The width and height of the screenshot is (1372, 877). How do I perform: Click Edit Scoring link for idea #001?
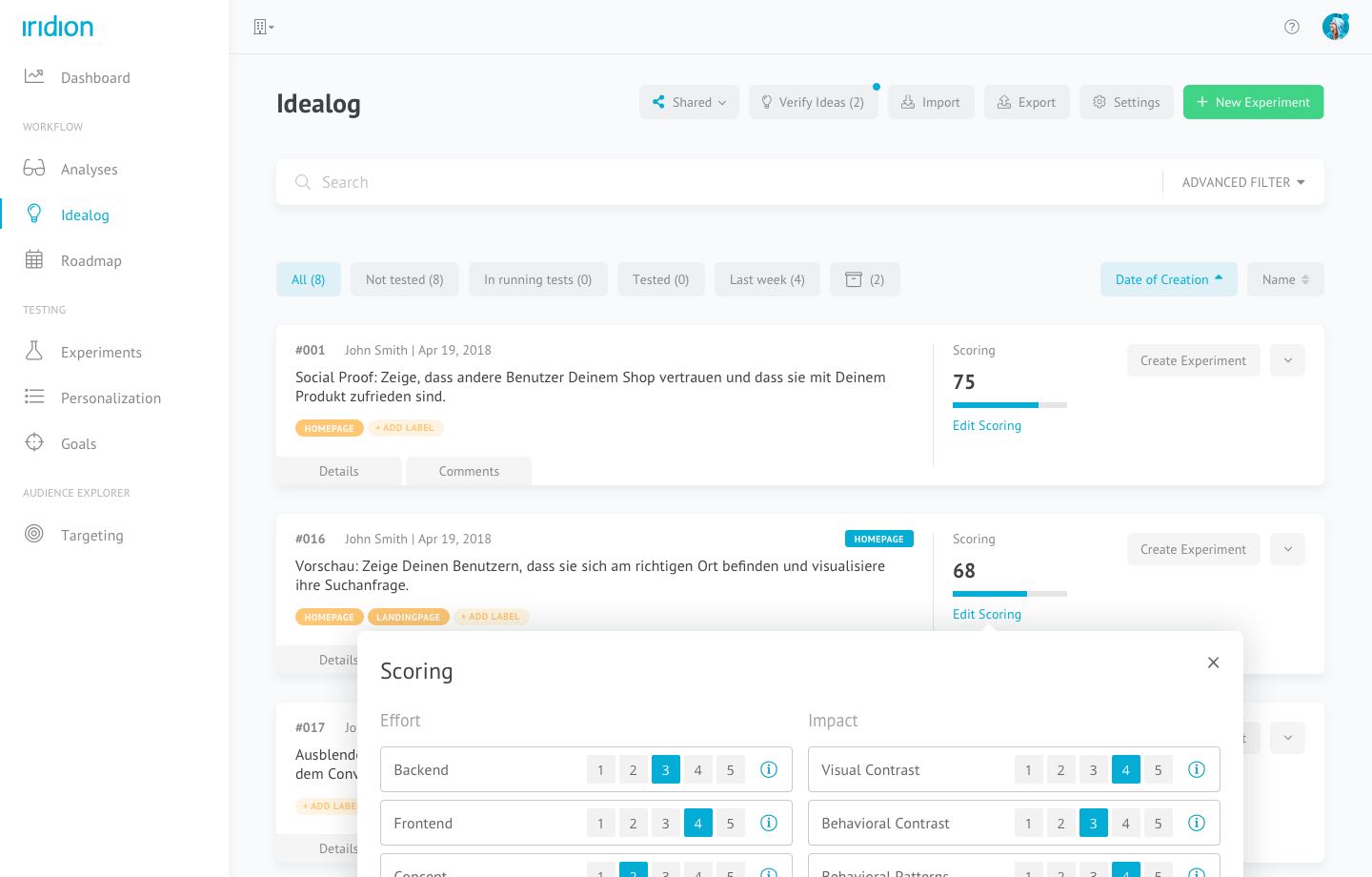coord(986,425)
